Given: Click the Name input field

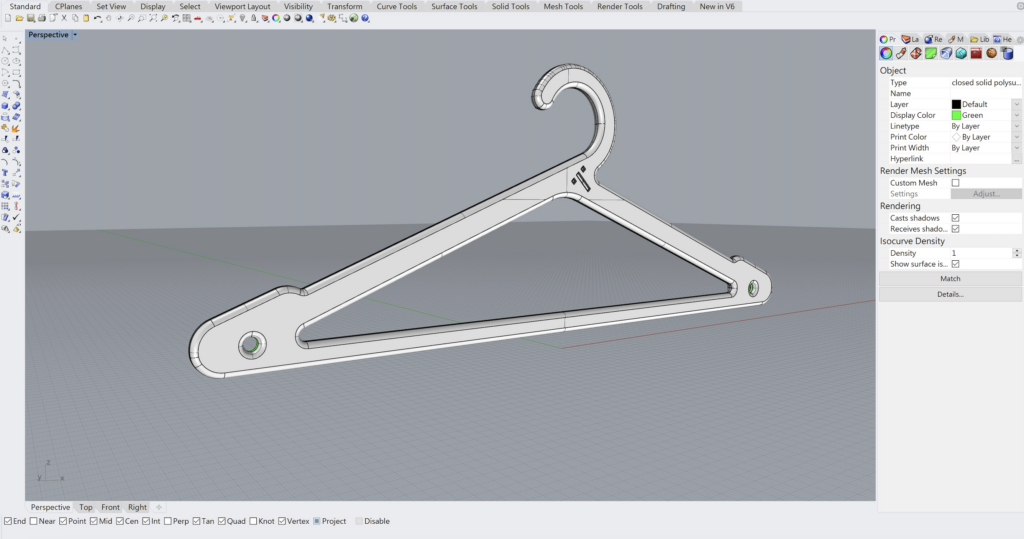Looking at the screenshot, I should tap(984, 93).
